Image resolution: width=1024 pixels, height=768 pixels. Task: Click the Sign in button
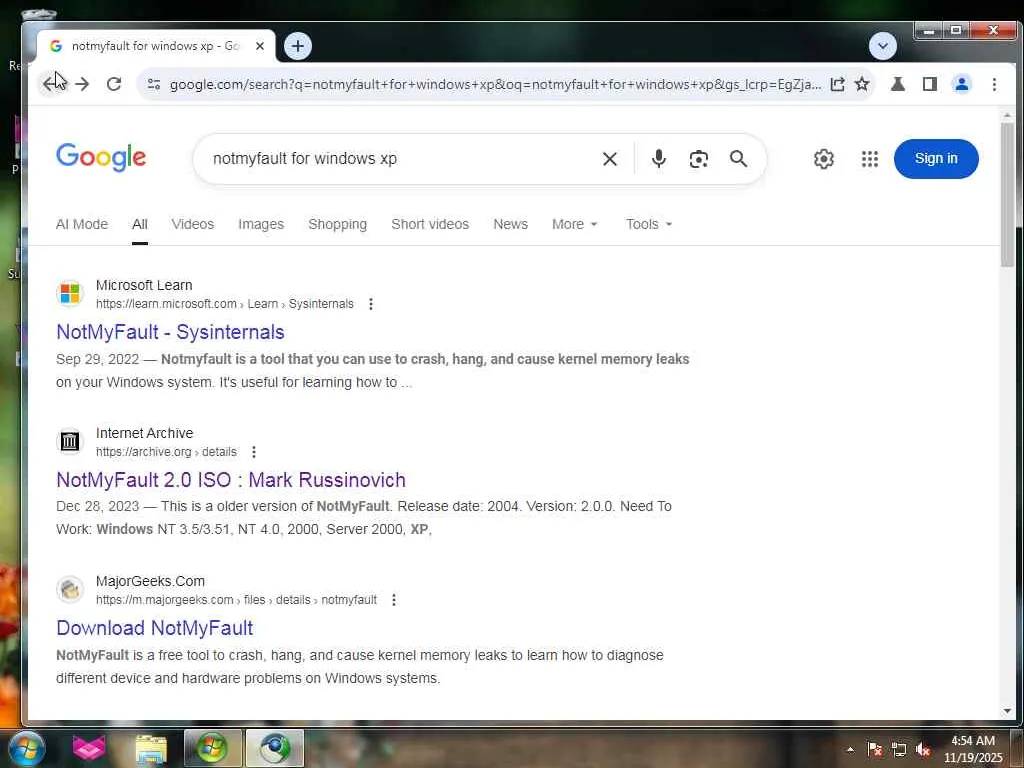click(936, 159)
